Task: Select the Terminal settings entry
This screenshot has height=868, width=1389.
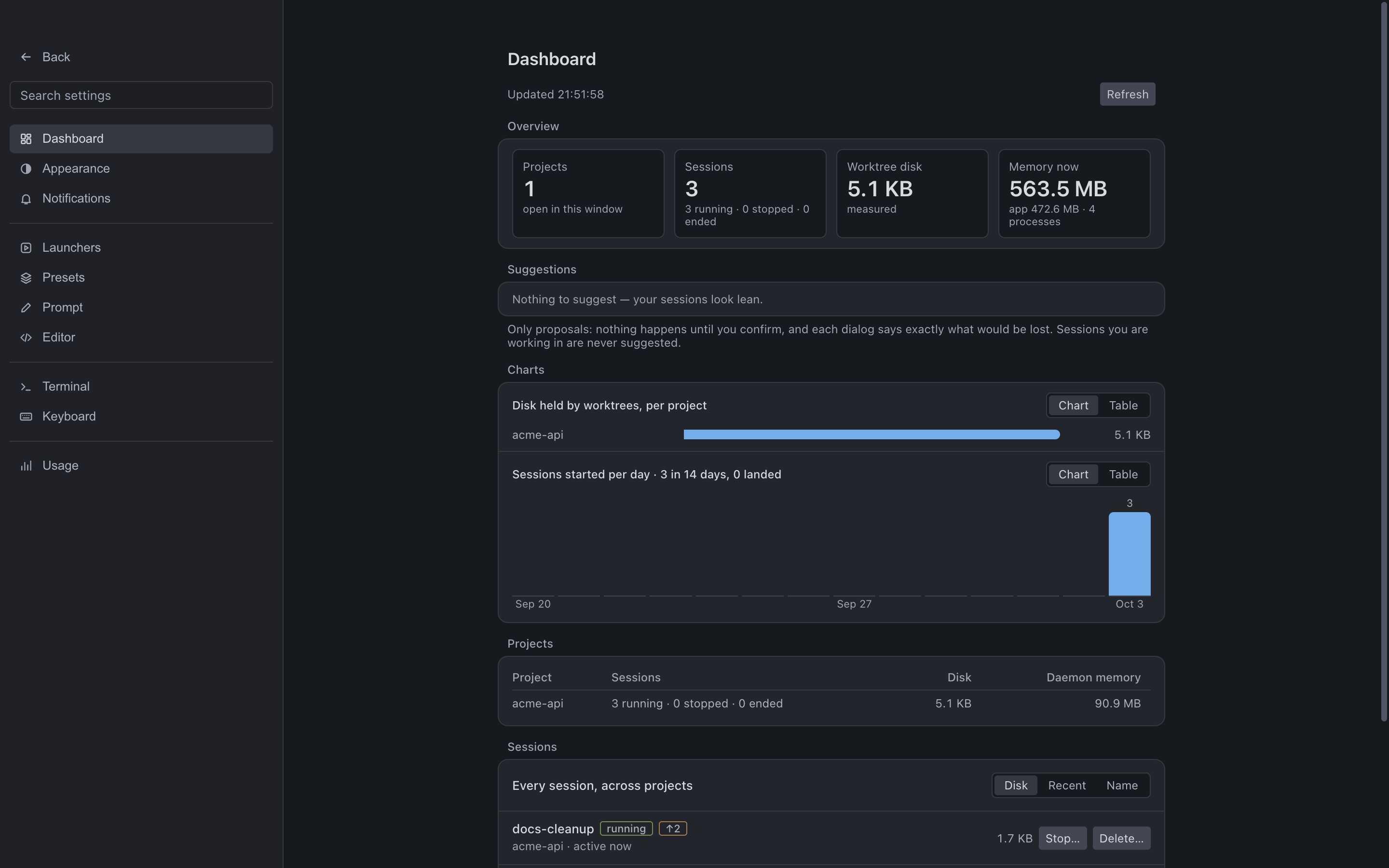Action: pyautogui.click(x=141, y=387)
